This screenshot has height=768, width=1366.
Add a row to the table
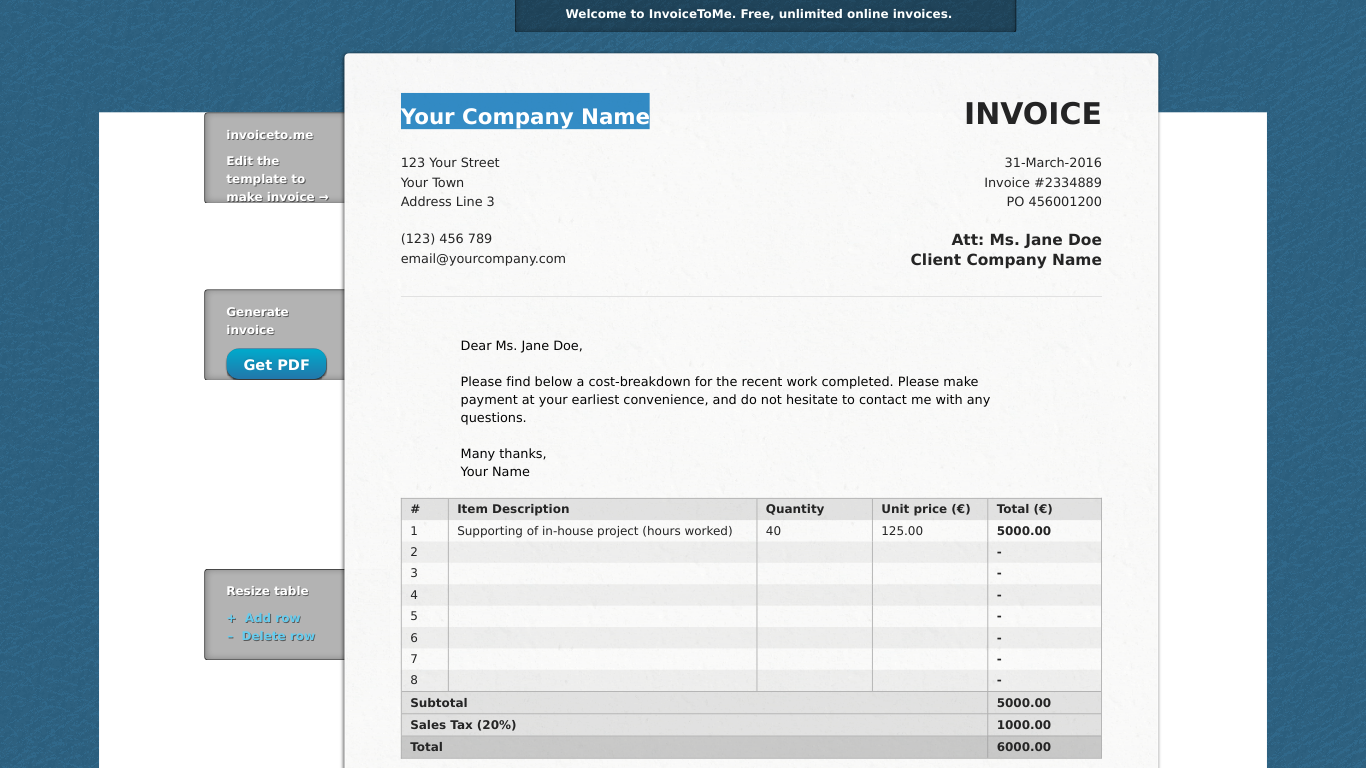point(264,618)
